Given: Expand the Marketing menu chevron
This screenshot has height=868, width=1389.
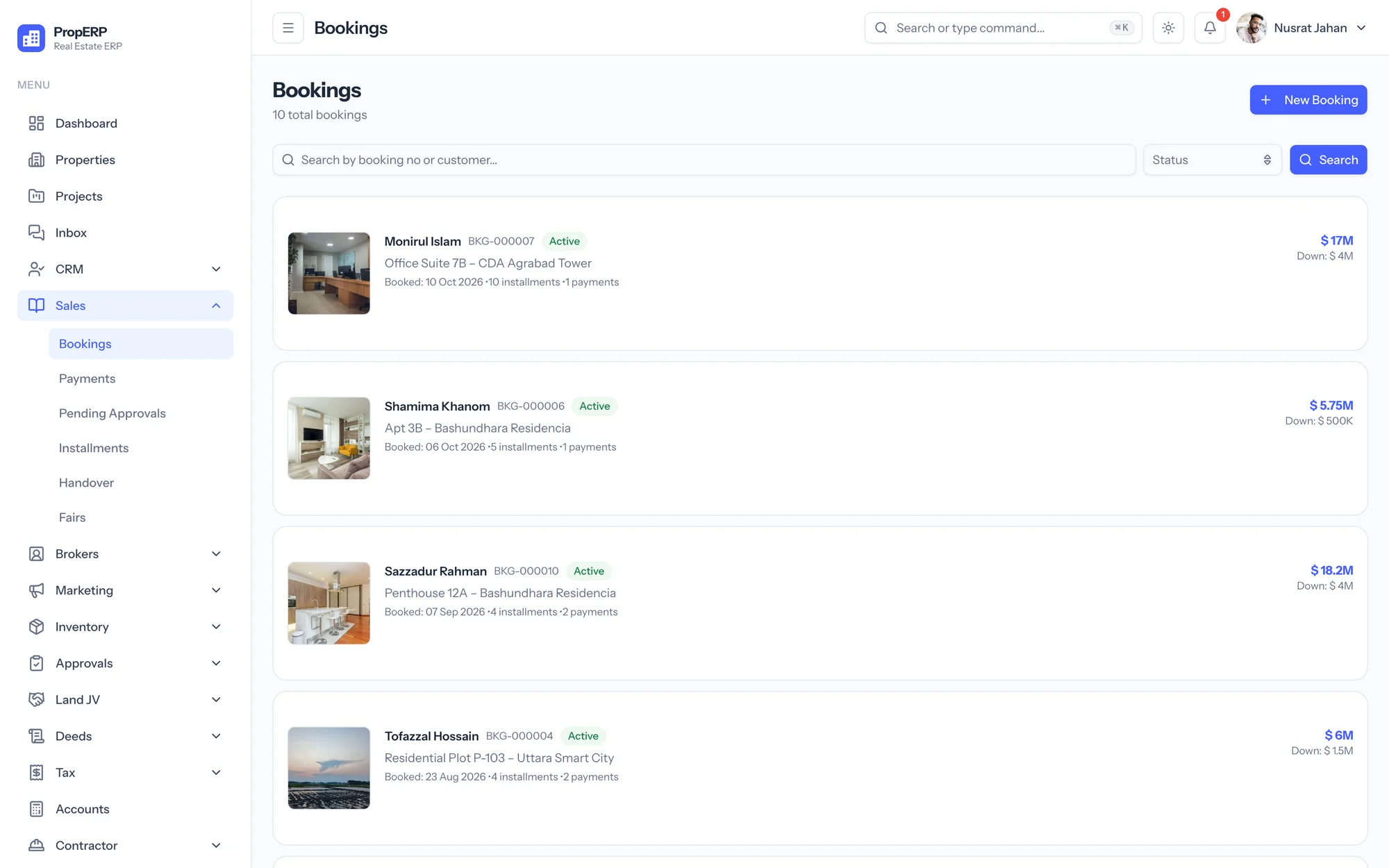Looking at the screenshot, I should tap(216, 590).
